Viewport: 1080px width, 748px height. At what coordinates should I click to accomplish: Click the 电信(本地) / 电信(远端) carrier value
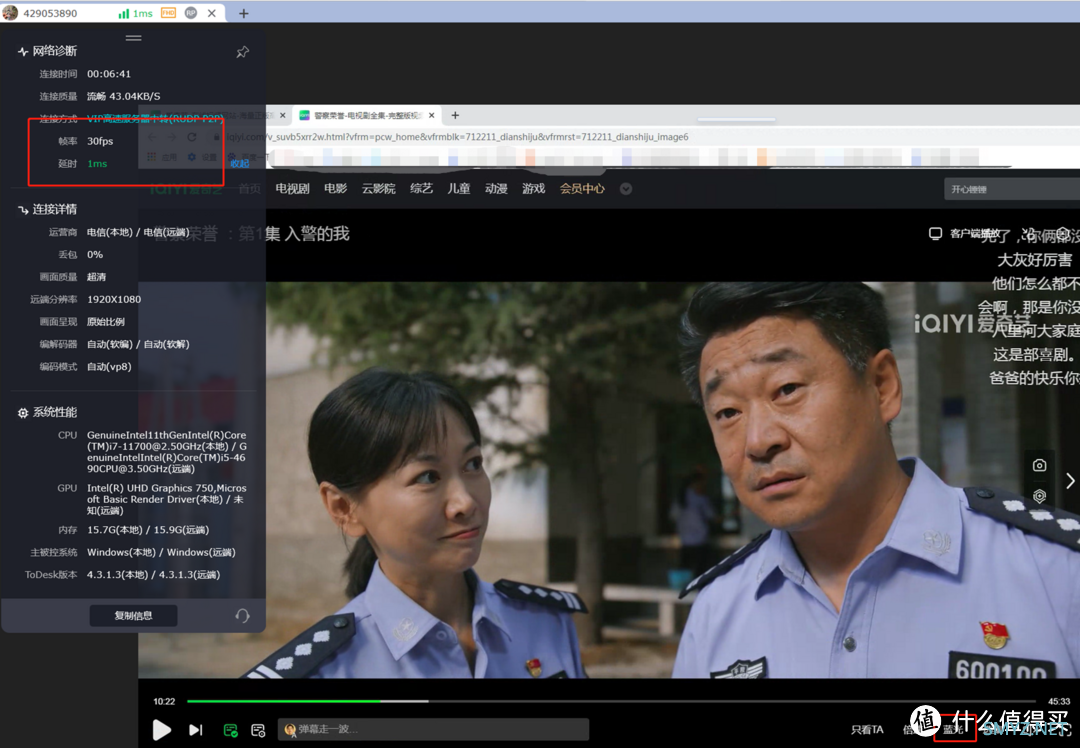pyautogui.click(x=138, y=232)
